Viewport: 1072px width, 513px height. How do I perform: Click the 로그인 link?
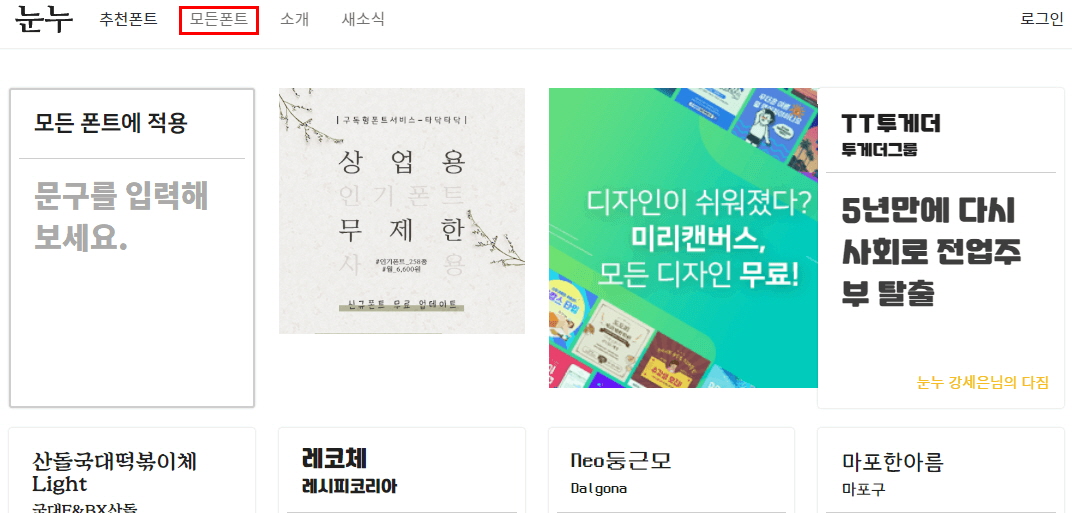pyautogui.click(x=1042, y=19)
